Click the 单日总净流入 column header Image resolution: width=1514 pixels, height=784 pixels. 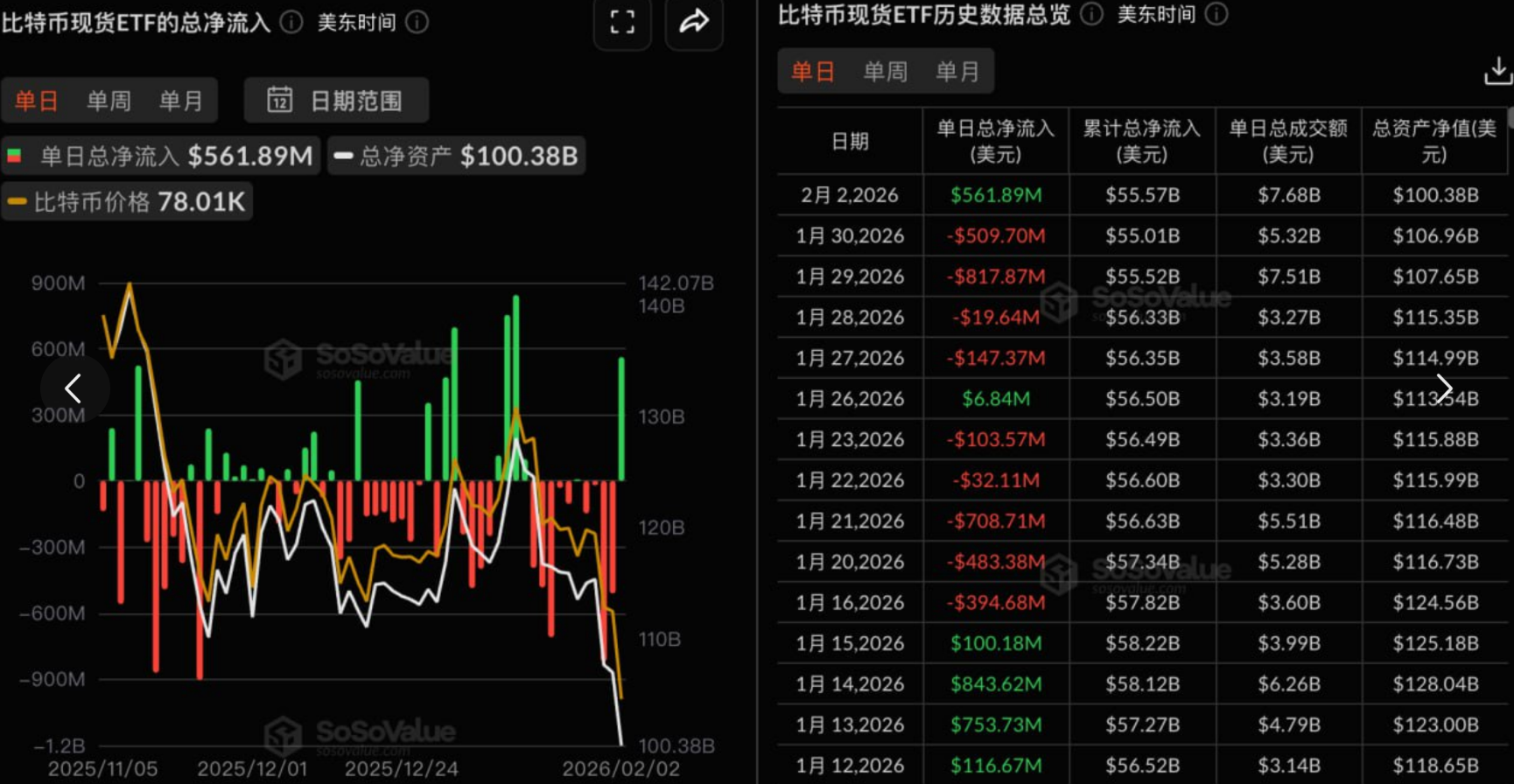point(995,141)
